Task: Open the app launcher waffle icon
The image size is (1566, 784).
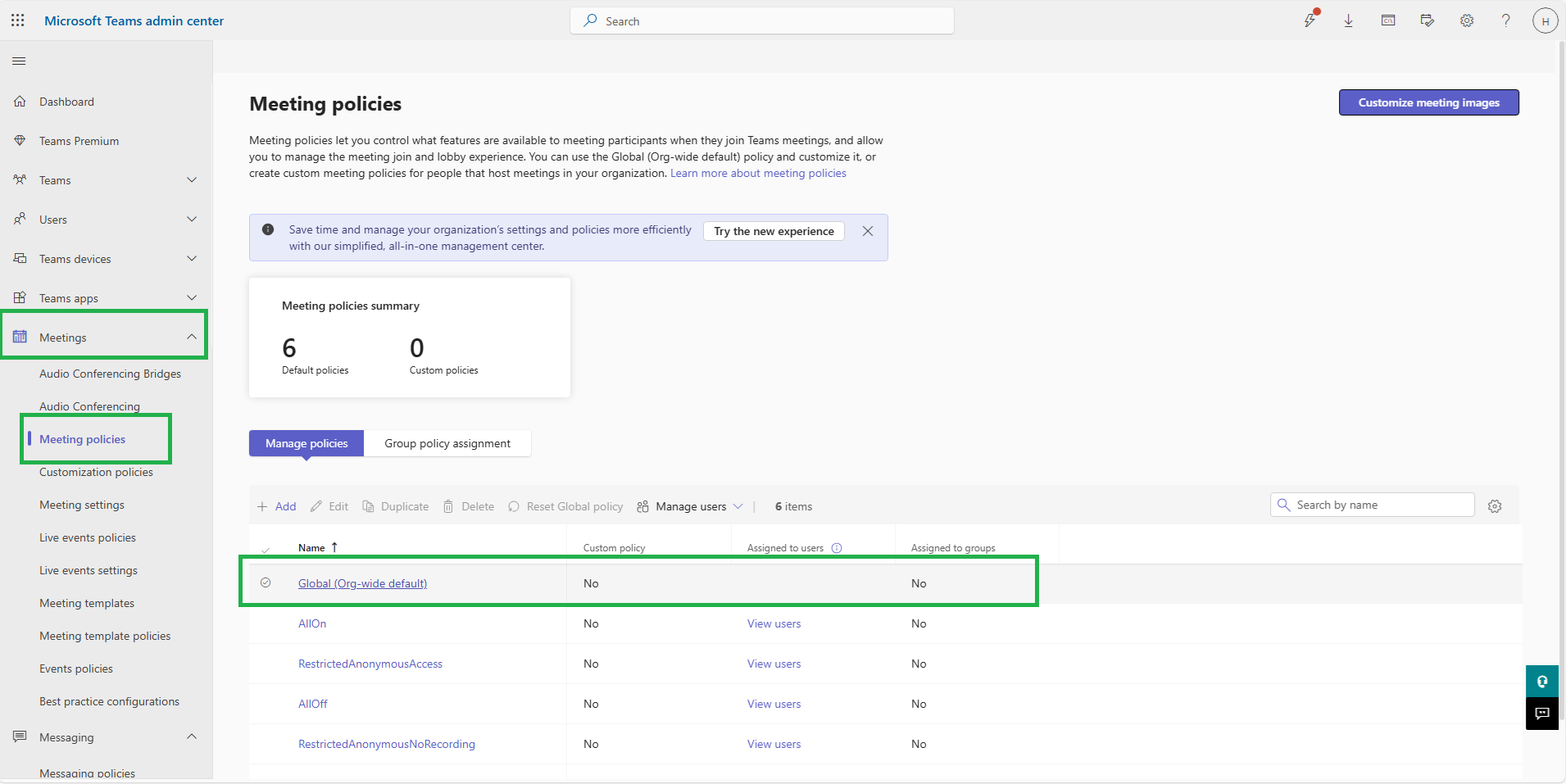Action: pyautogui.click(x=18, y=20)
